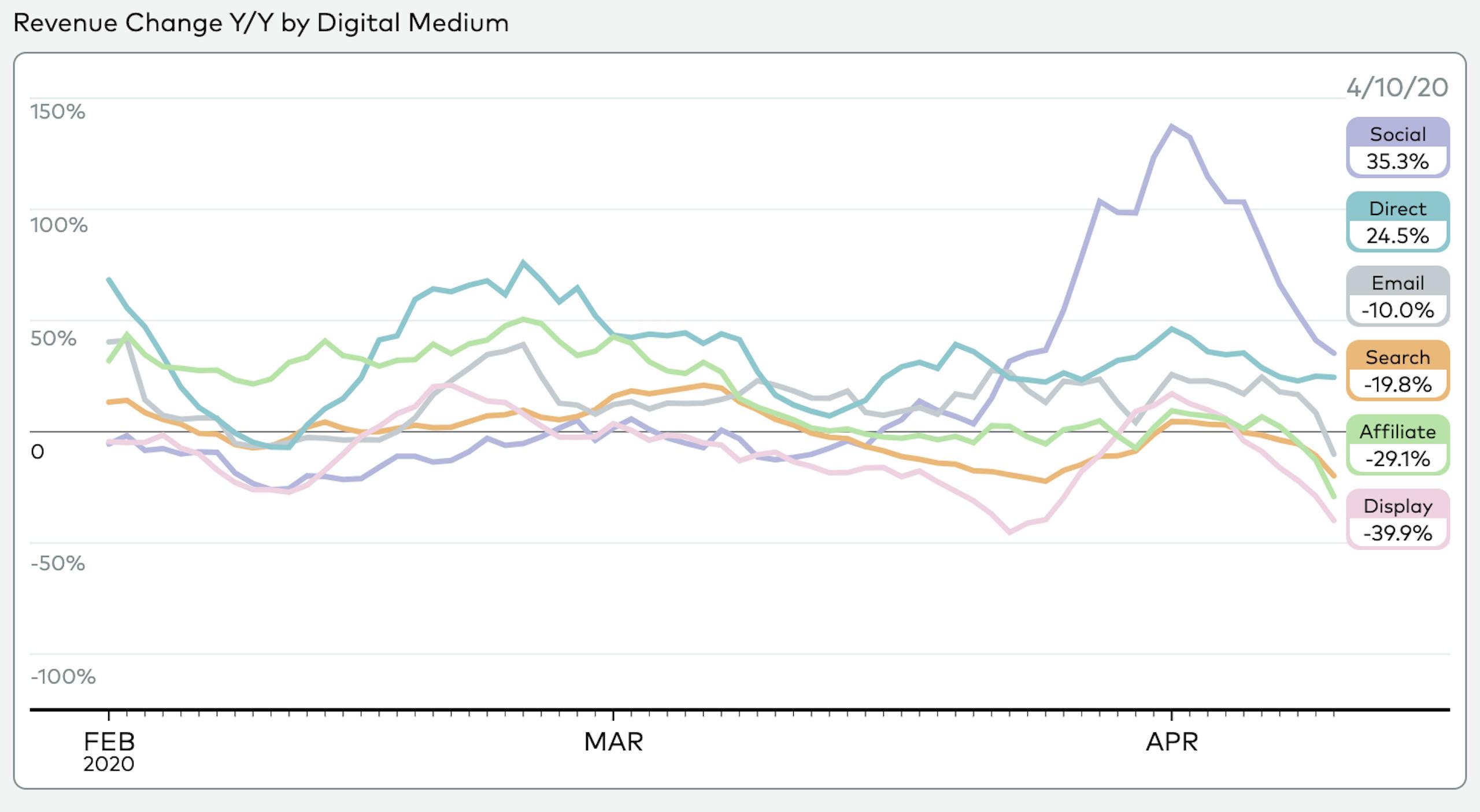This screenshot has width=1480, height=812.
Task: Click the MAR axis label
Action: point(613,741)
